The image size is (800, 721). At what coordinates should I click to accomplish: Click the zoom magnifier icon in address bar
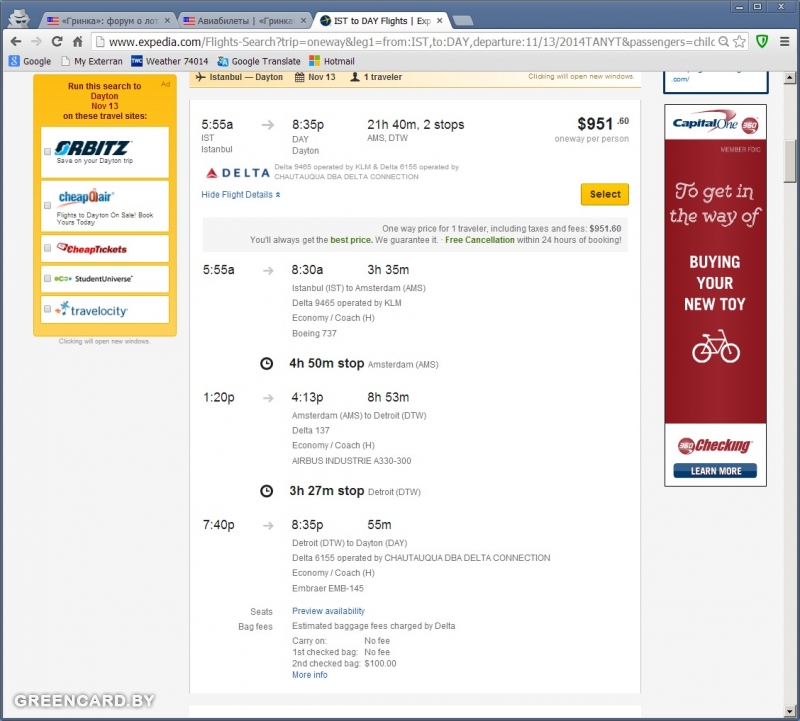coord(723,42)
